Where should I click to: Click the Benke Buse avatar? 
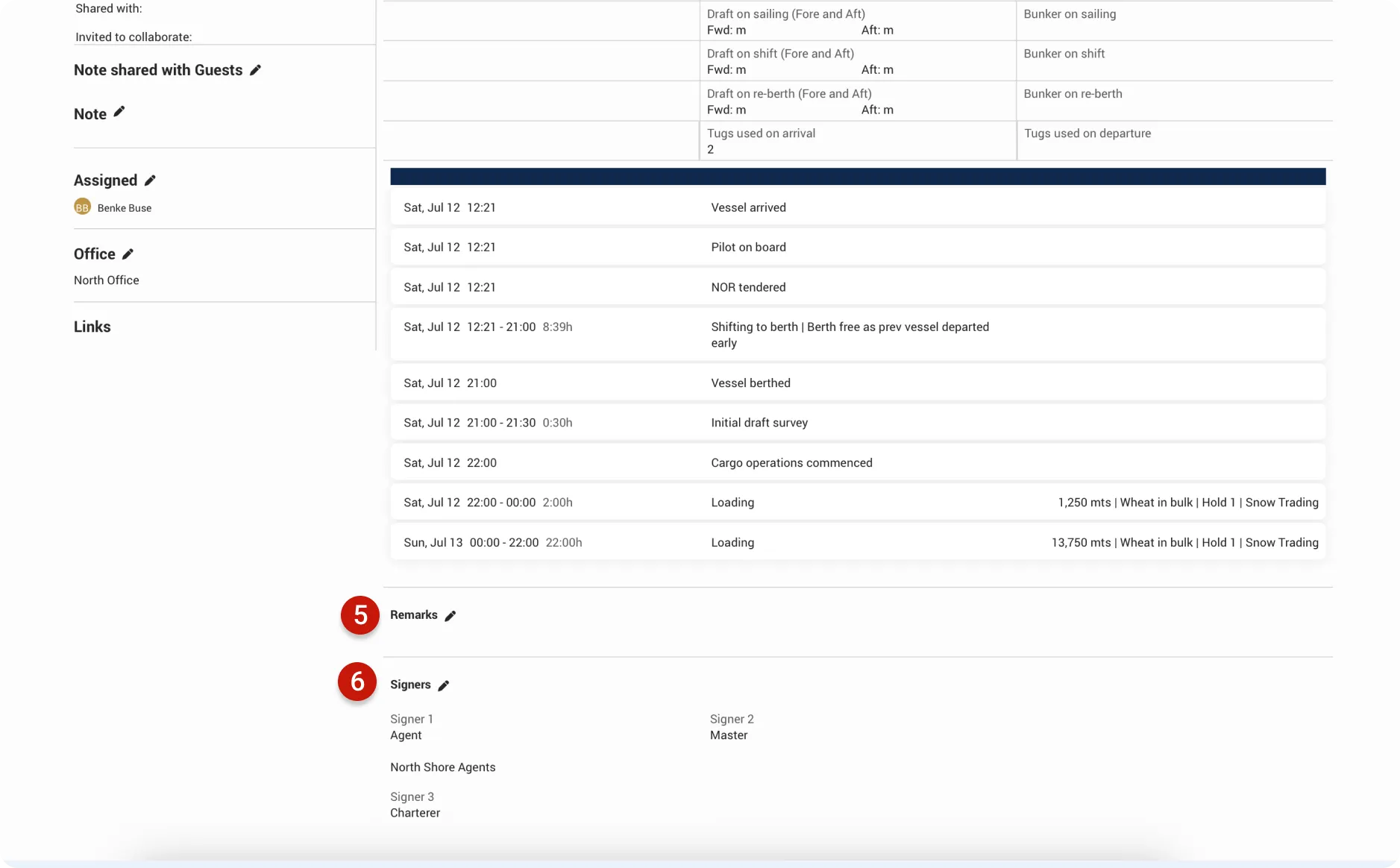[x=82, y=207]
